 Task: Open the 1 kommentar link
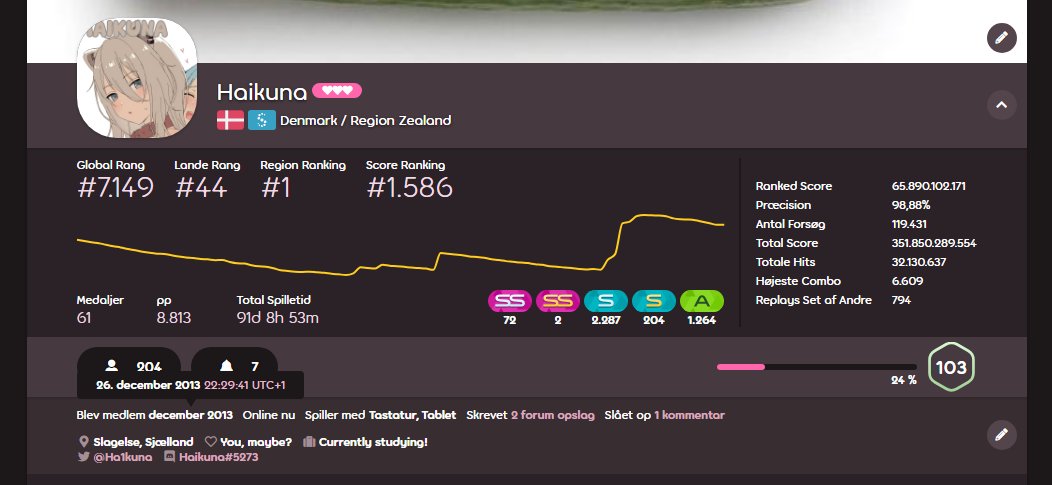click(689, 415)
